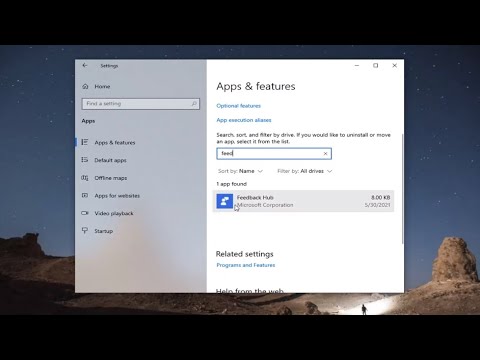This screenshot has width=480, height=360.
Task: Click the Default apps sidebar icon
Action: coord(85,160)
